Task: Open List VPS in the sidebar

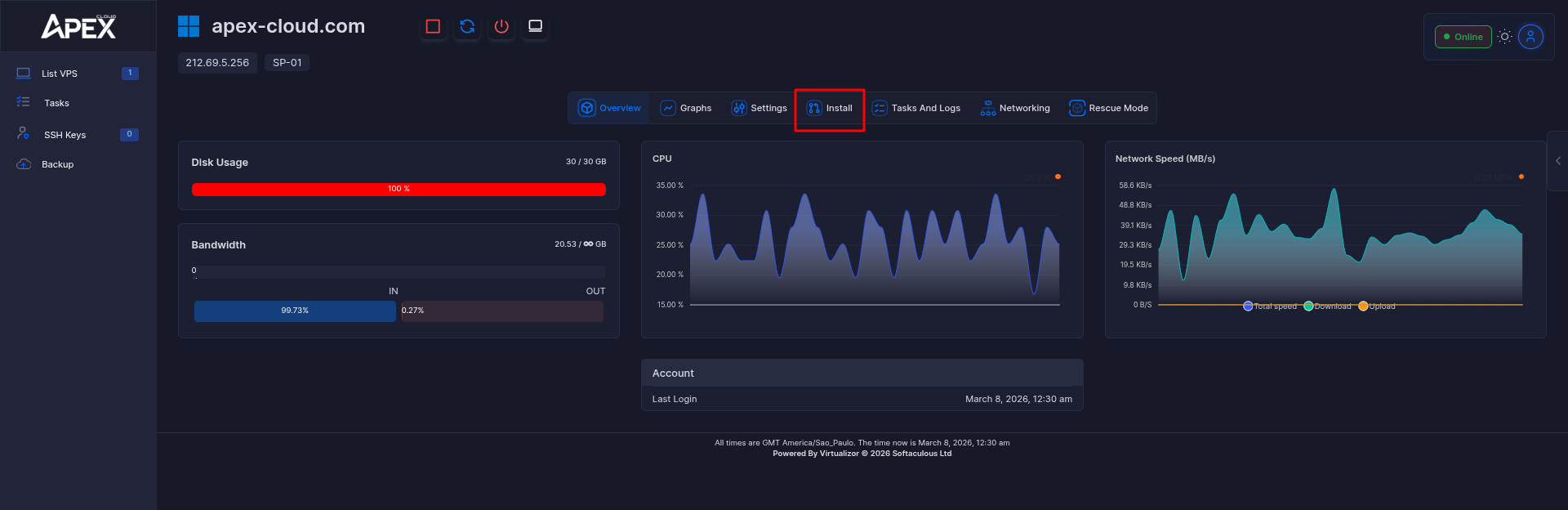Action: (60, 74)
